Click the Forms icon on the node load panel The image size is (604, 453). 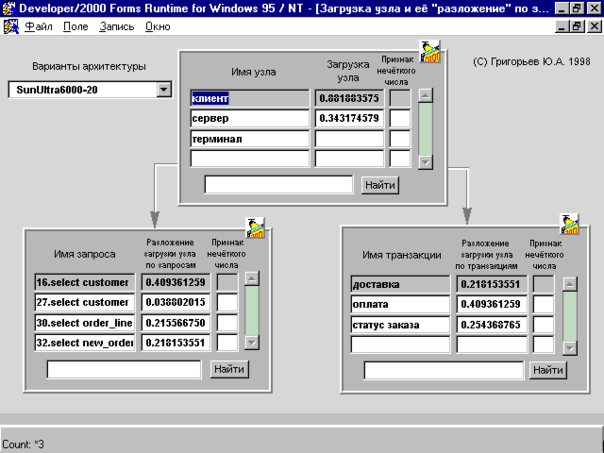(430, 51)
